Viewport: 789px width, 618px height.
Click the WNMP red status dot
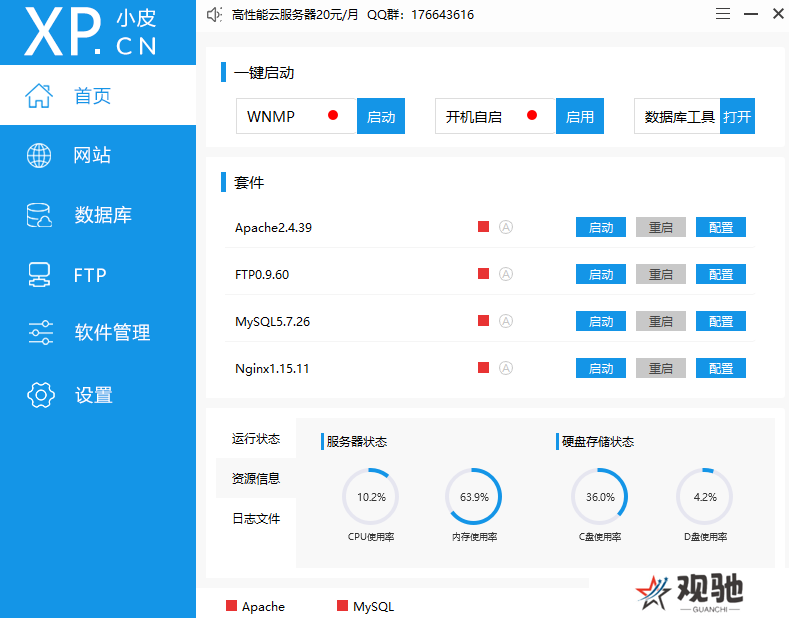click(333, 115)
